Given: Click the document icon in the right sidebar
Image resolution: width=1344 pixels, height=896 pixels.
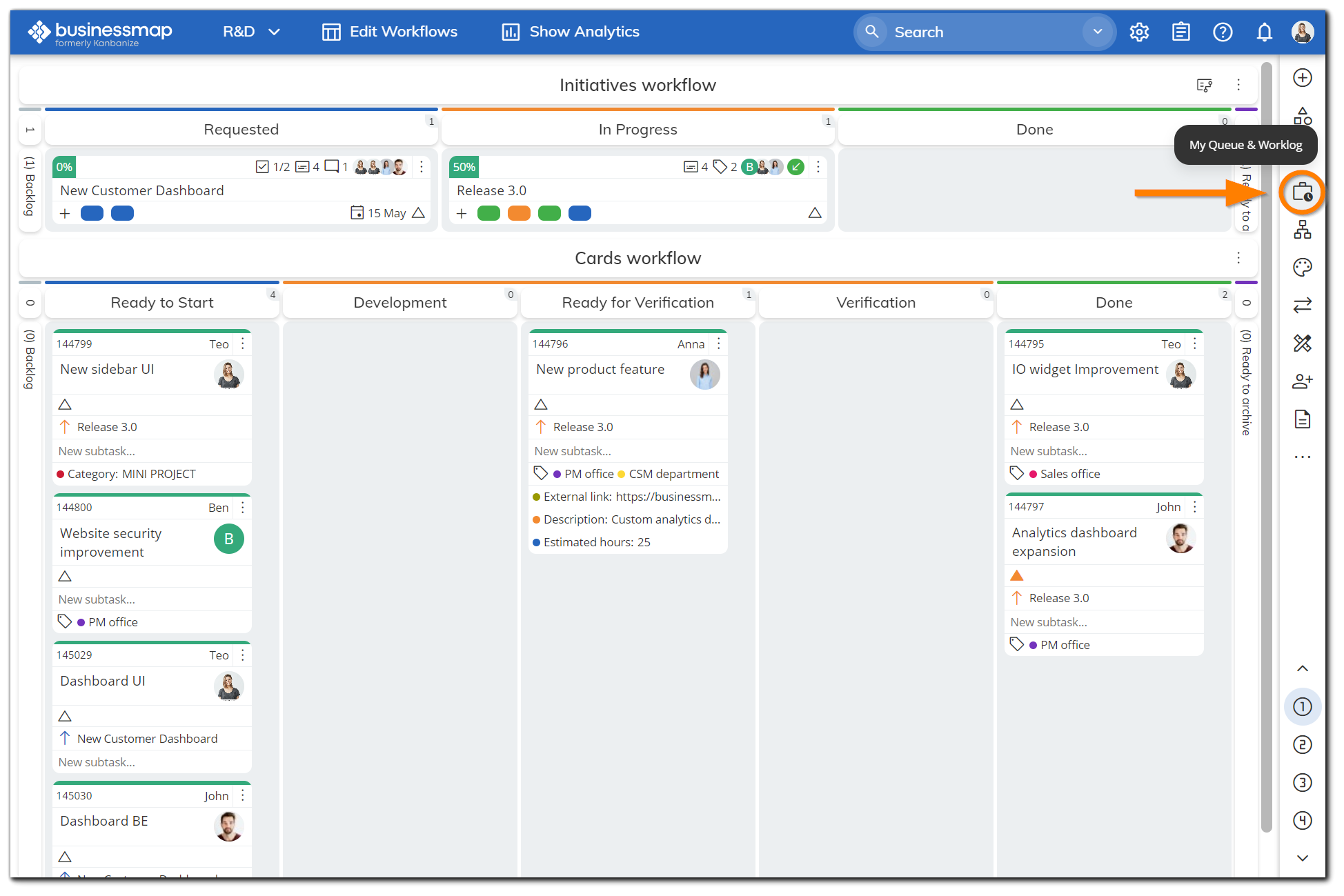Looking at the screenshot, I should [1302, 419].
